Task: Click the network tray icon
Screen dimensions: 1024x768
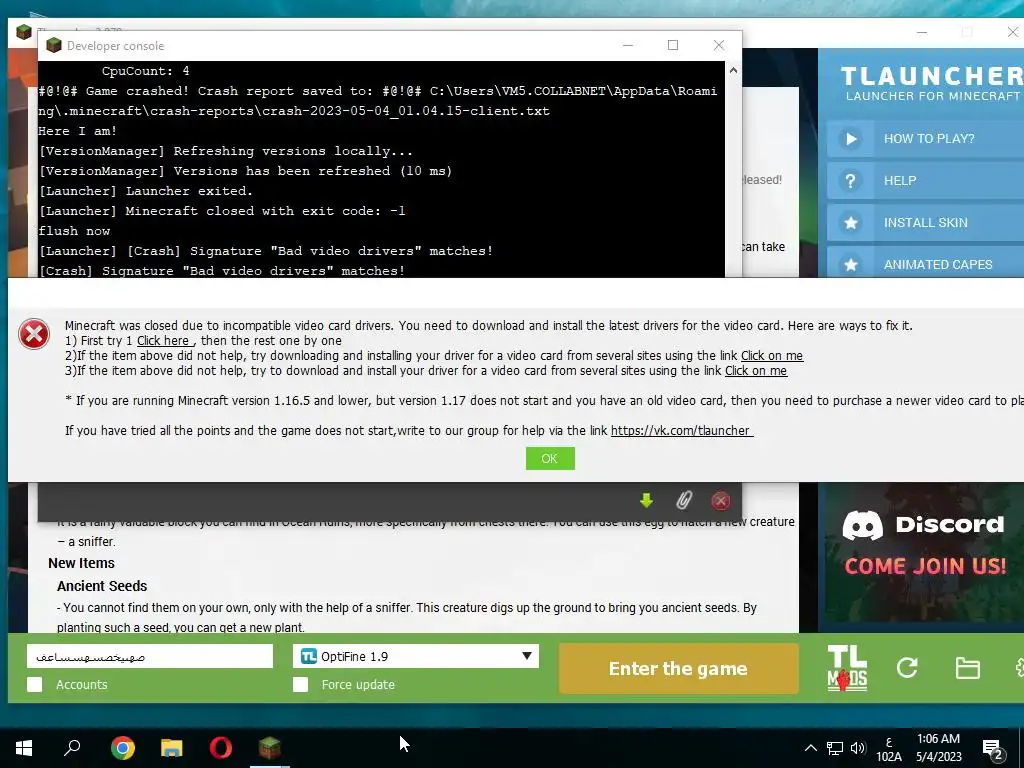Action: [x=835, y=748]
